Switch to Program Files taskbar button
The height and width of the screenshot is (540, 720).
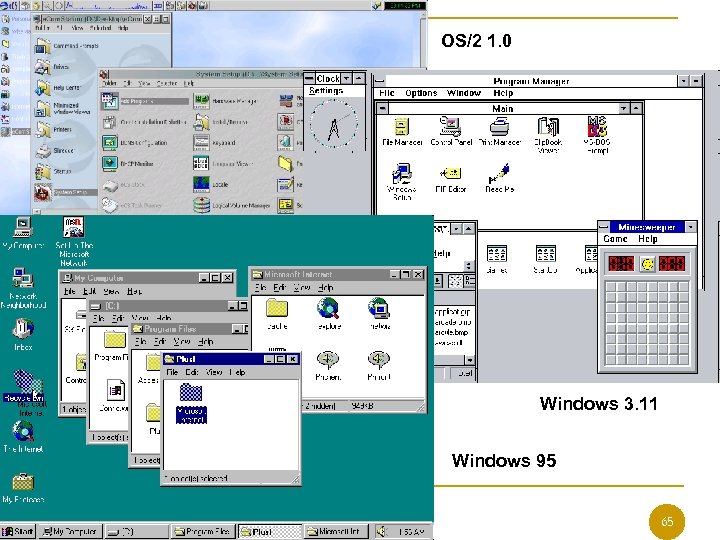tap(202, 532)
